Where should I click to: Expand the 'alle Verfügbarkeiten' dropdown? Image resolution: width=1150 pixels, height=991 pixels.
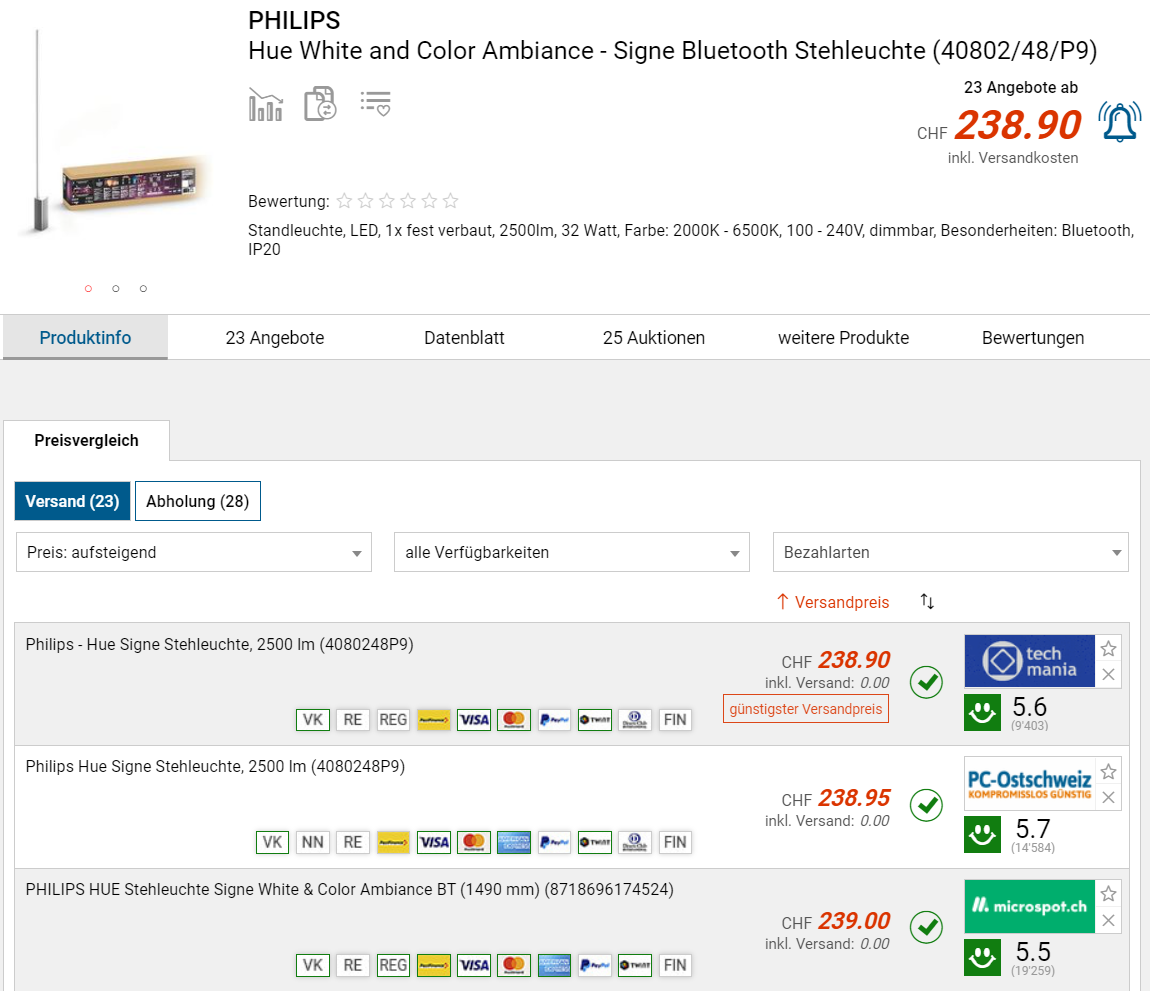pos(571,552)
